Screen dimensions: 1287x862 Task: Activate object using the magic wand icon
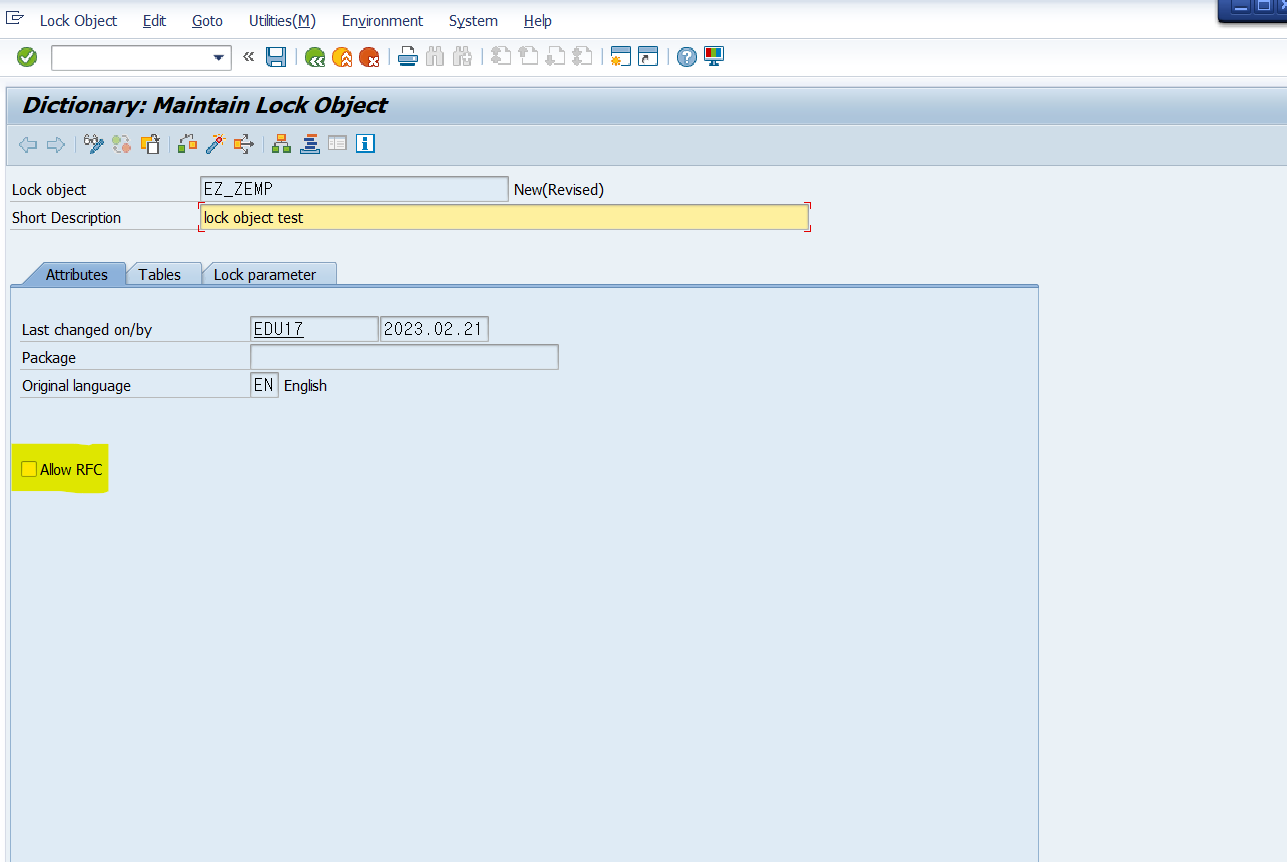[215, 144]
